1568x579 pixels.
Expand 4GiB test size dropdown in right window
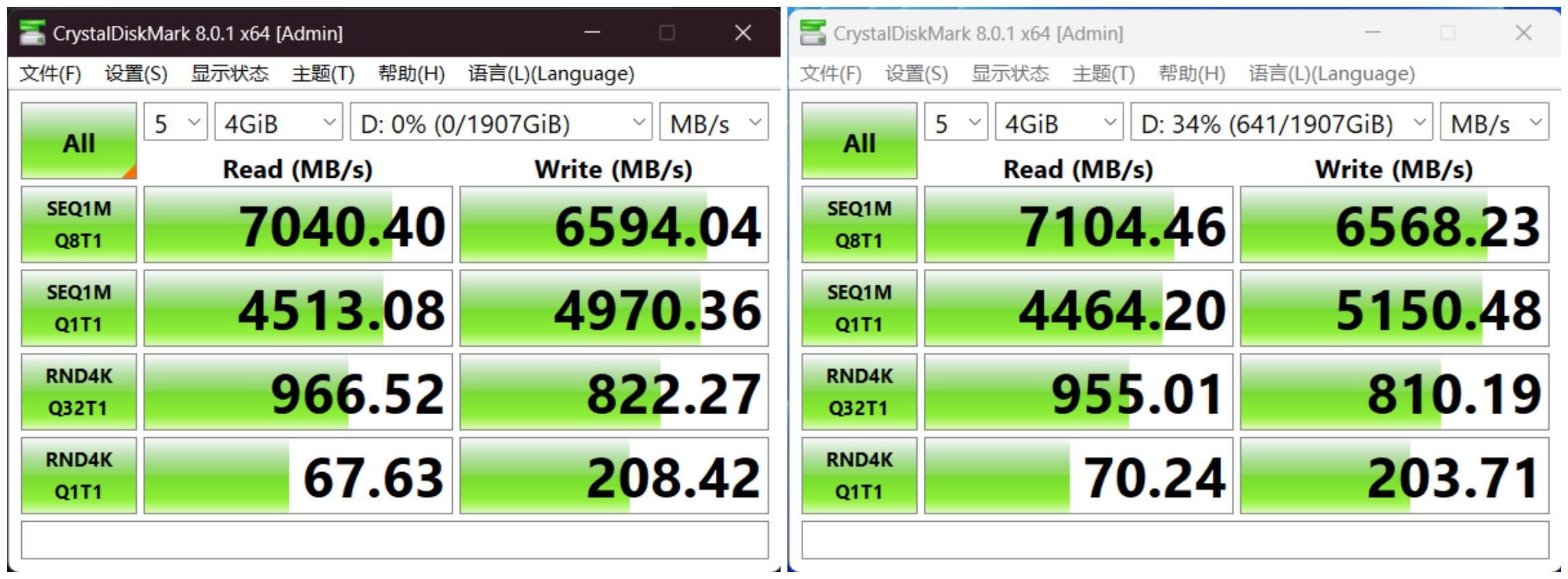coord(1059,123)
